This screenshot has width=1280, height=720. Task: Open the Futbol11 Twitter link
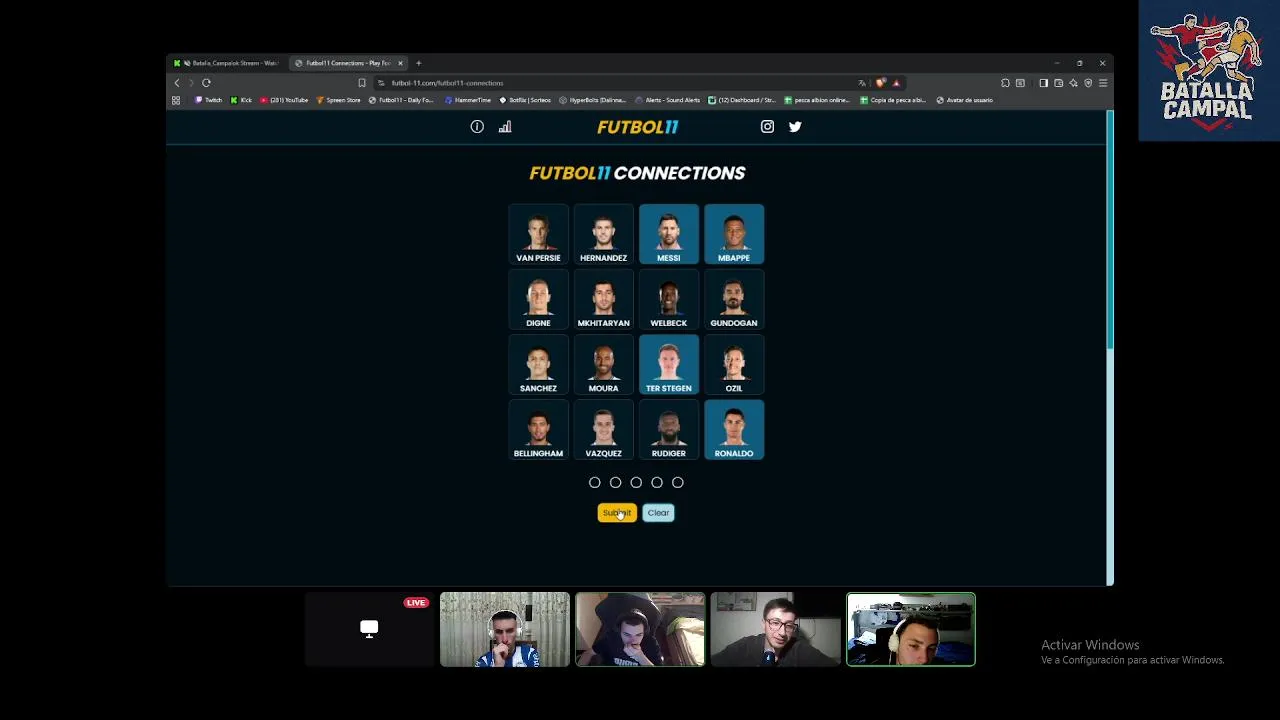click(795, 127)
